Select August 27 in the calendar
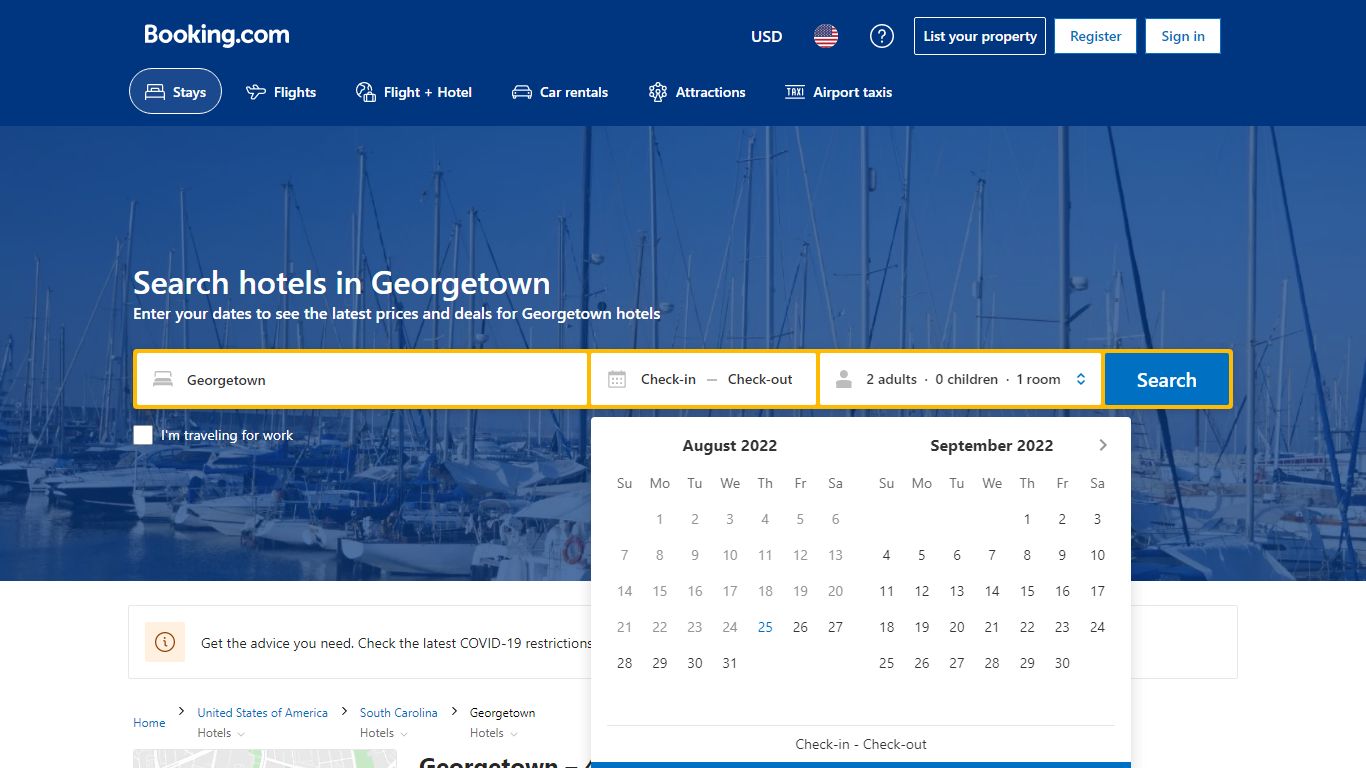Screen dimensions: 1366x768 [x=835, y=627]
